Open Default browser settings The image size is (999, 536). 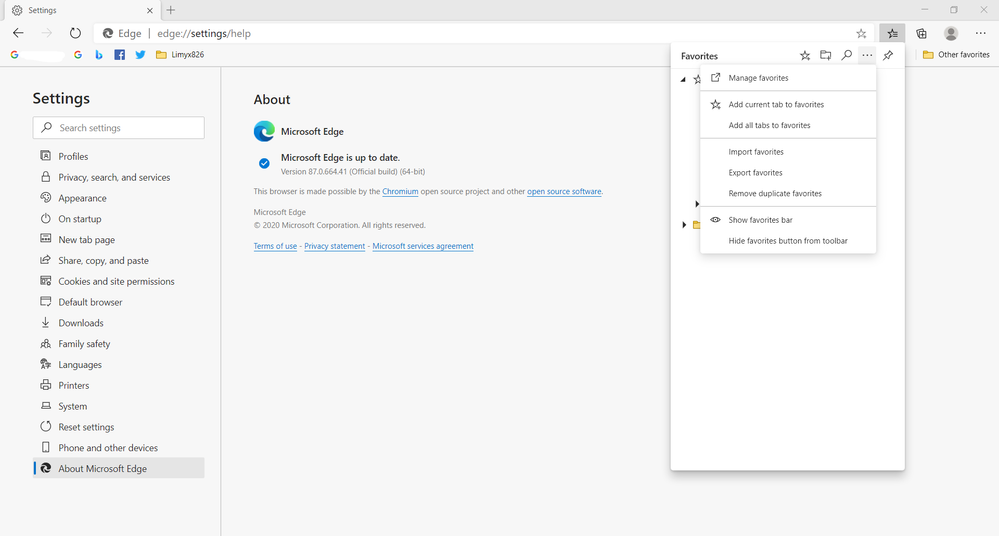tap(119, 302)
